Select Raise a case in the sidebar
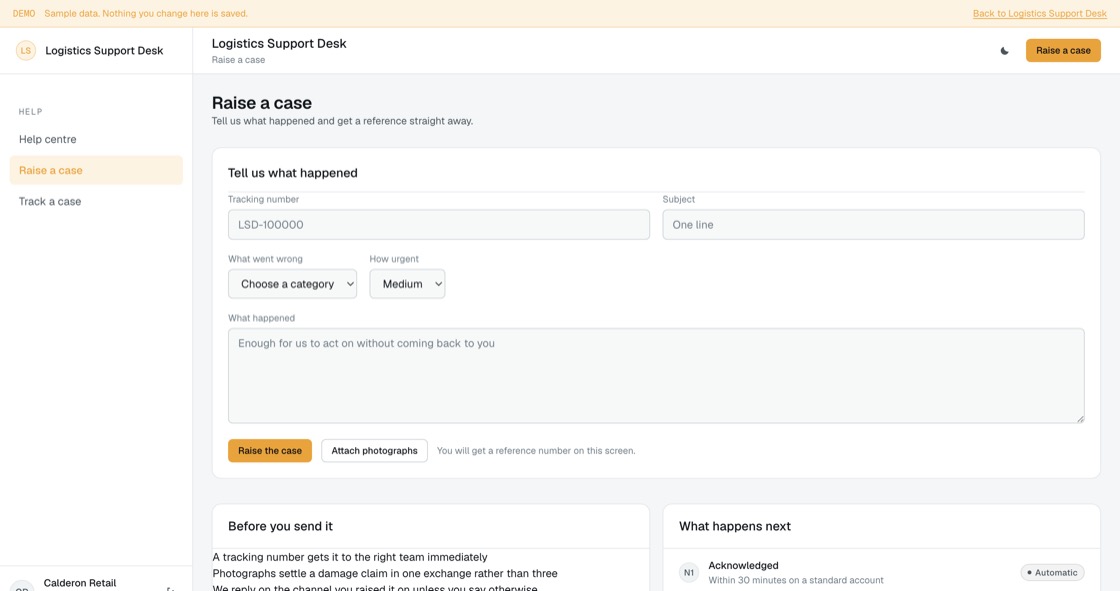Screen dimensions: 1120x591 click(96, 170)
